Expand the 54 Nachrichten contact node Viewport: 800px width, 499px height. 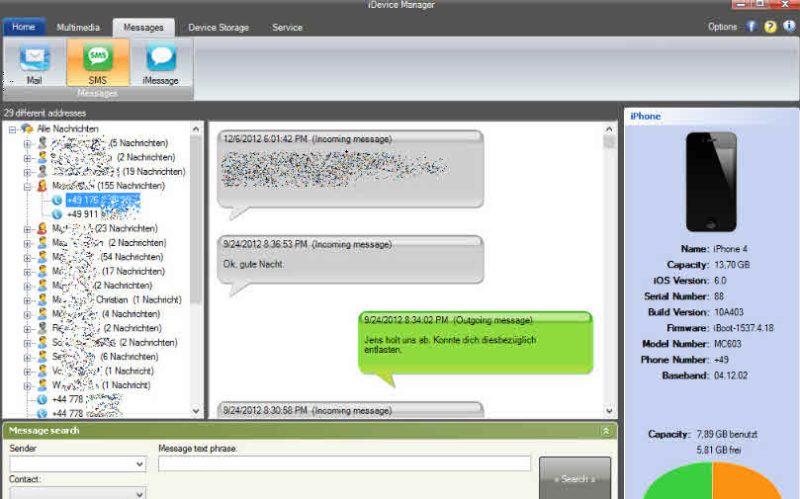tap(27, 258)
